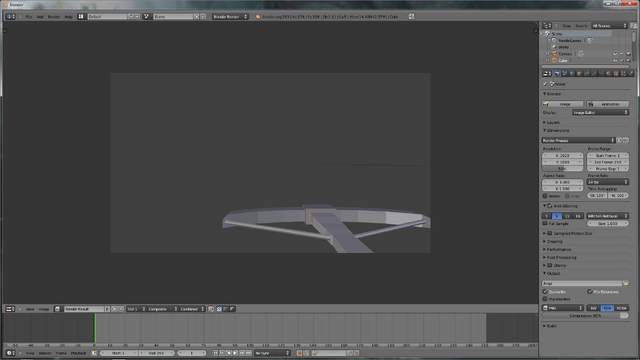Image resolution: width=640 pixels, height=360 pixels.
Task: Enable the Stamp checkbox
Action: coord(550,265)
